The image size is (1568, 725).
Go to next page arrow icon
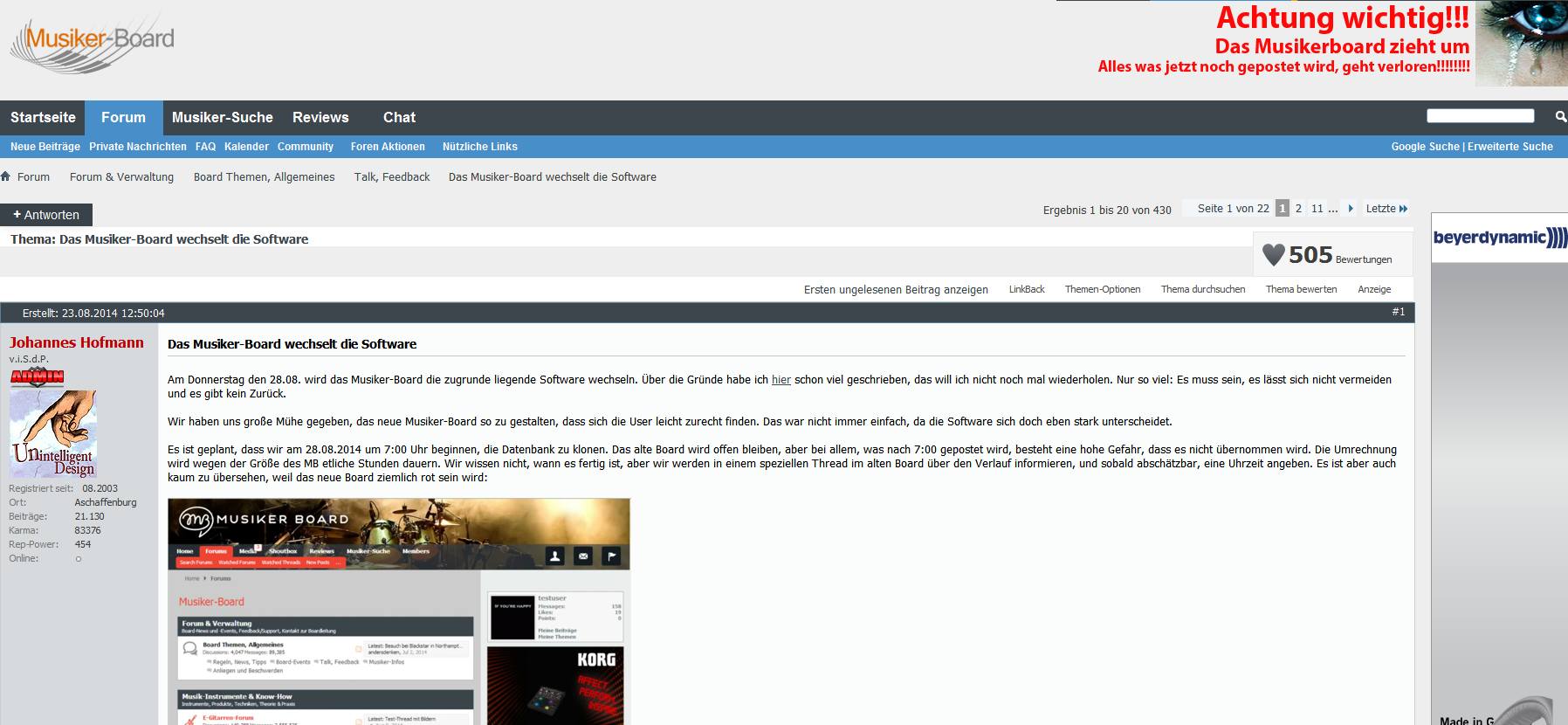pos(1351,209)
